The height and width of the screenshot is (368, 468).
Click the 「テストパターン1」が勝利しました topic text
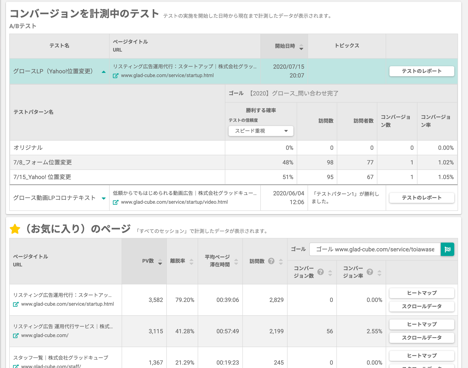[x=346, y=198]
